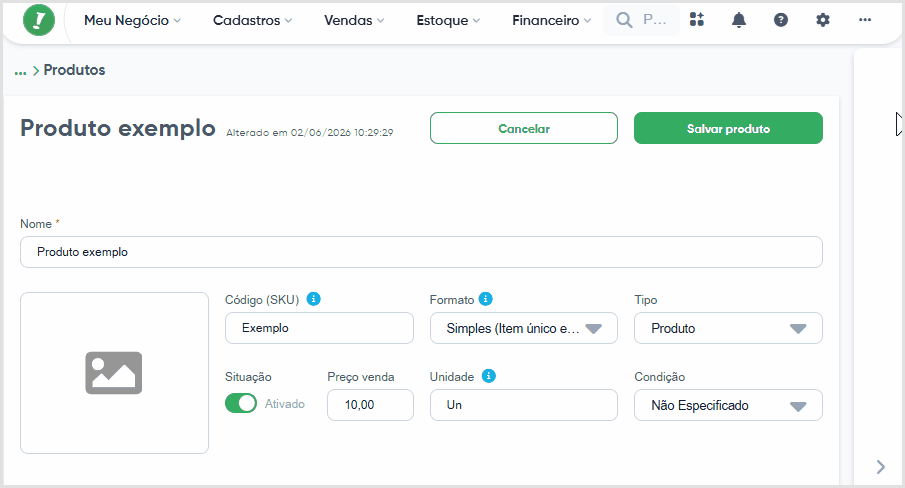Open the notifications bell icon
Image resolution: width=905 pixels, height=488 pixels.
click(739, 20)
